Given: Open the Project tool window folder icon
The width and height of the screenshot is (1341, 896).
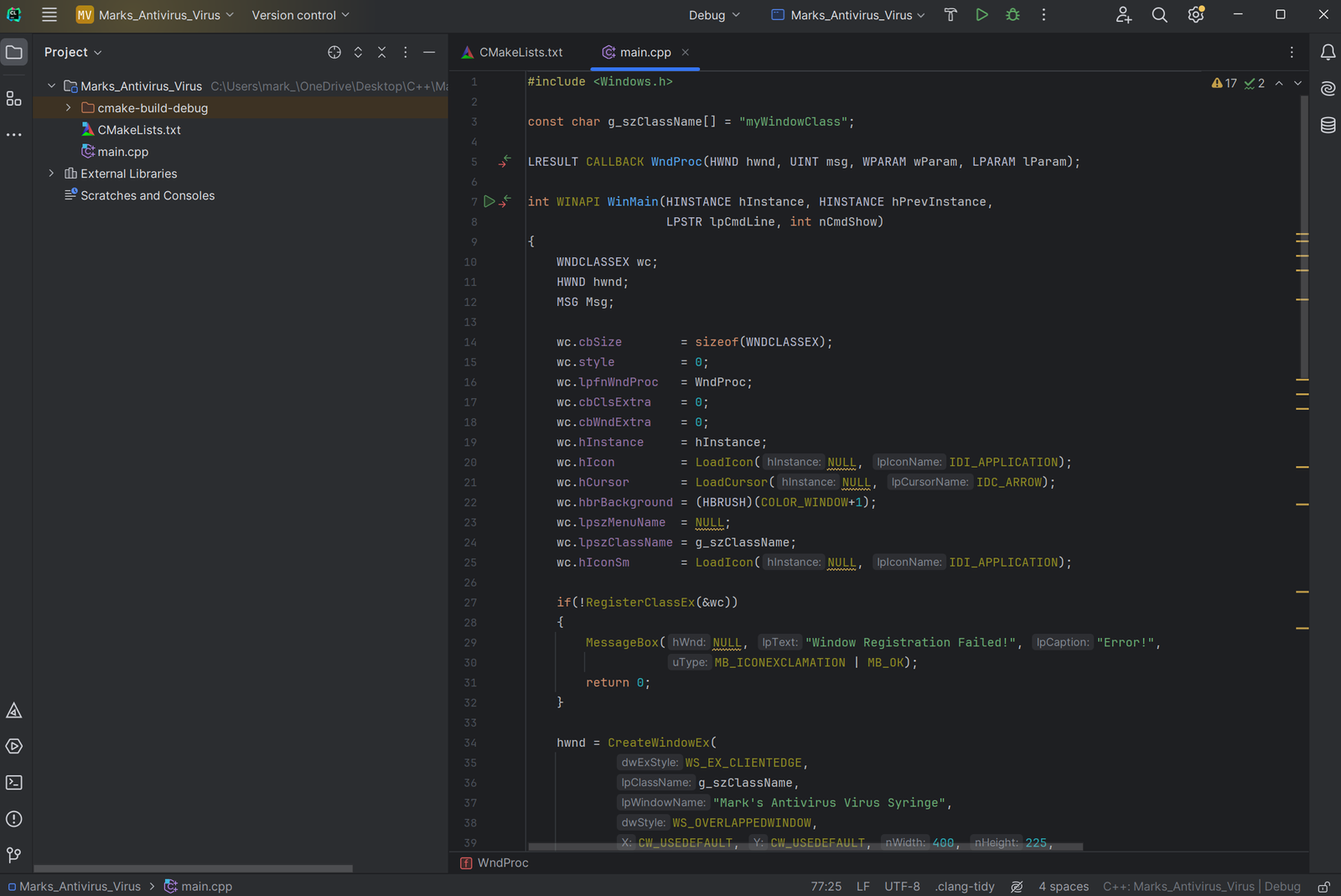Looking at the screenshot, I should click(x=14, y=52).
